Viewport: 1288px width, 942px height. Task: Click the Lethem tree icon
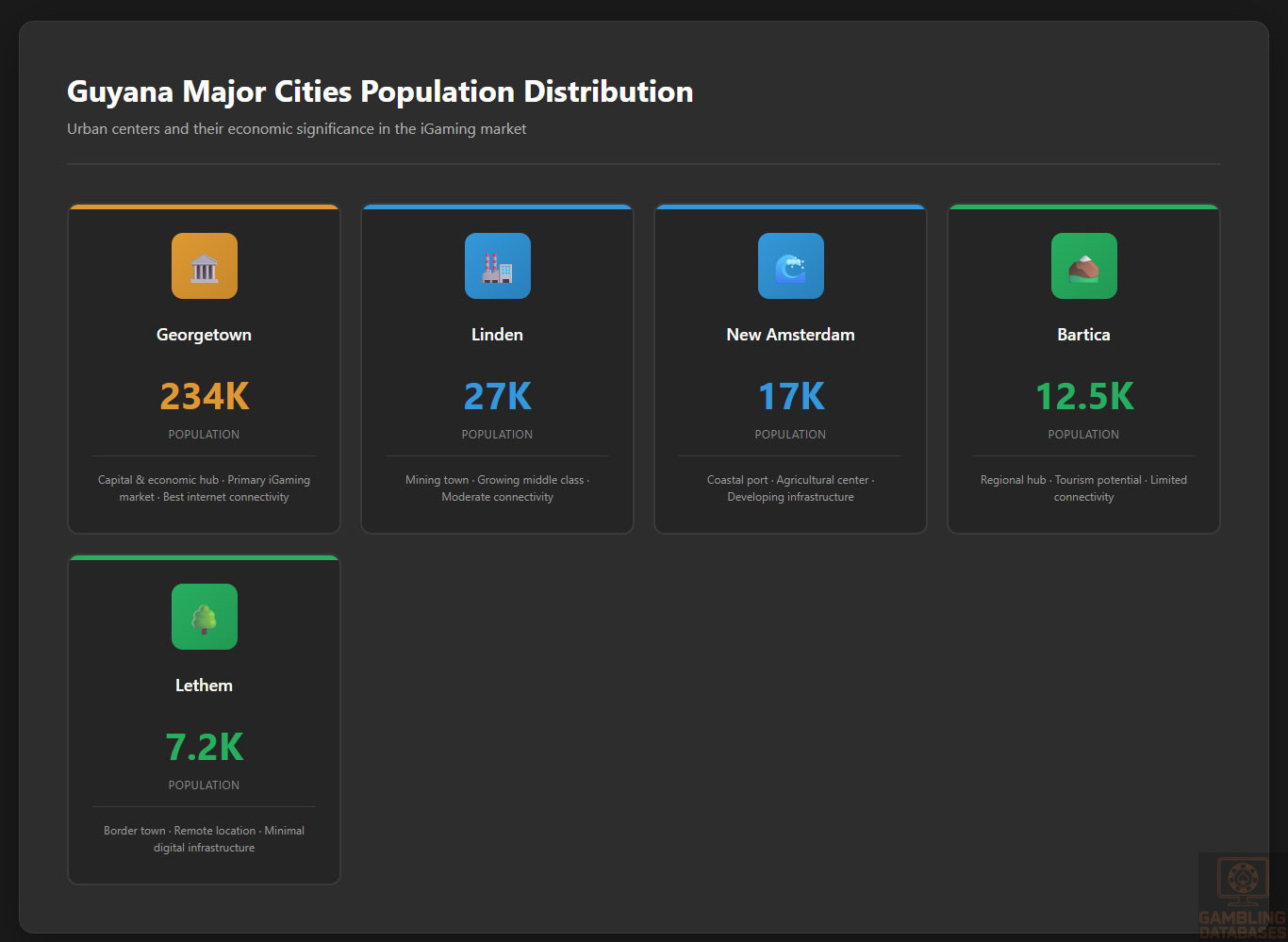(x=205, y=617)
